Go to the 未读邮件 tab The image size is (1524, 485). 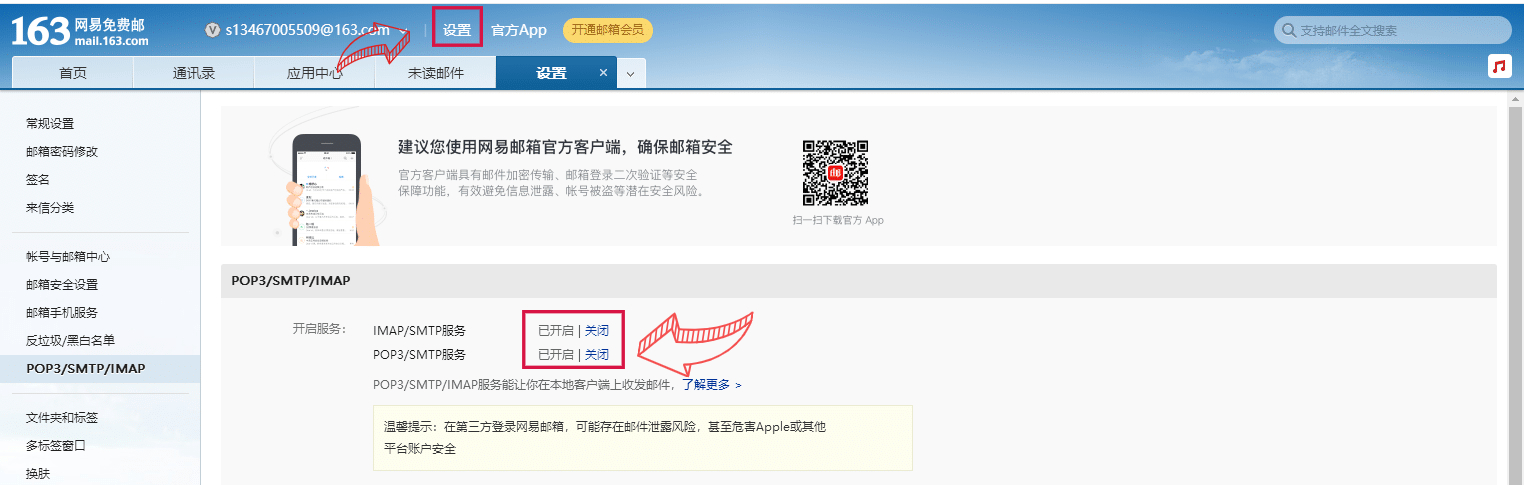click(x=436, y=73)
